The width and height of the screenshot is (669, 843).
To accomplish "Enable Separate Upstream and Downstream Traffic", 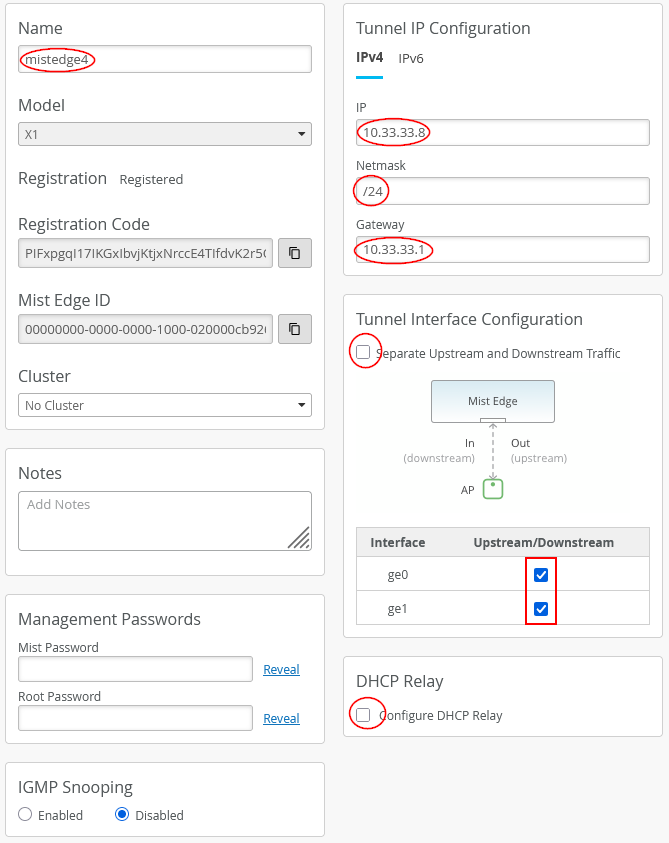I will (364, 351).
